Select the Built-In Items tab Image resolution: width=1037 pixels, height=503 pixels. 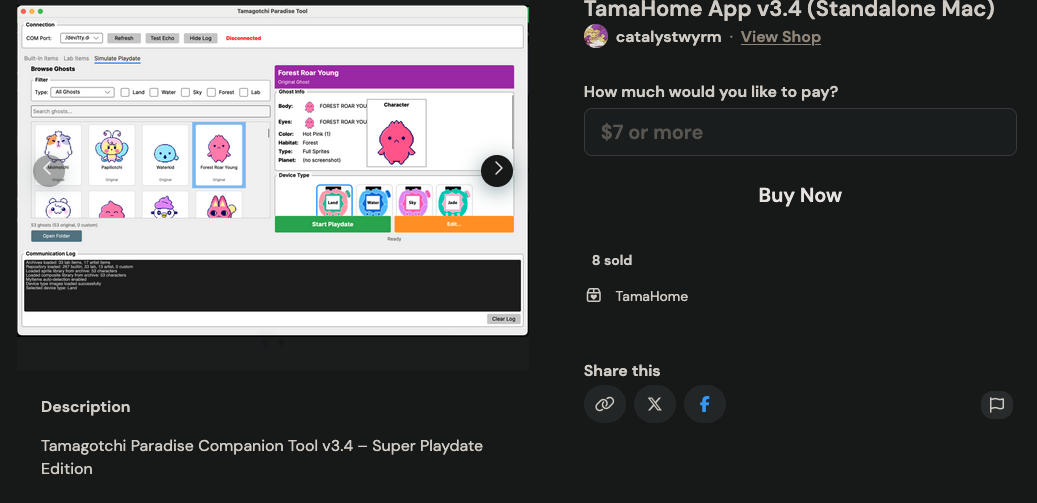(41, 59)
